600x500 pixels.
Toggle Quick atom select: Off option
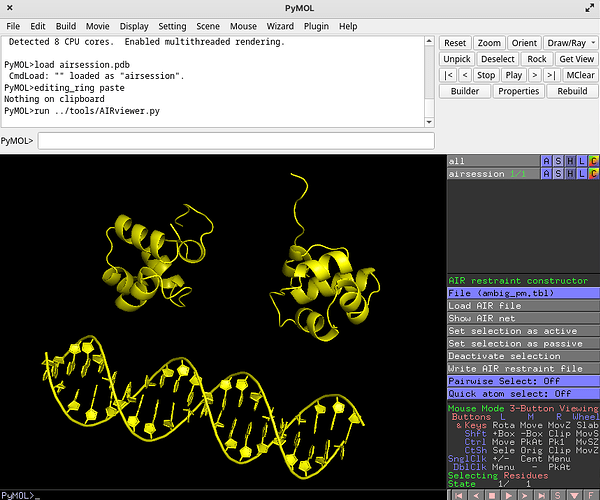(522, 393)
